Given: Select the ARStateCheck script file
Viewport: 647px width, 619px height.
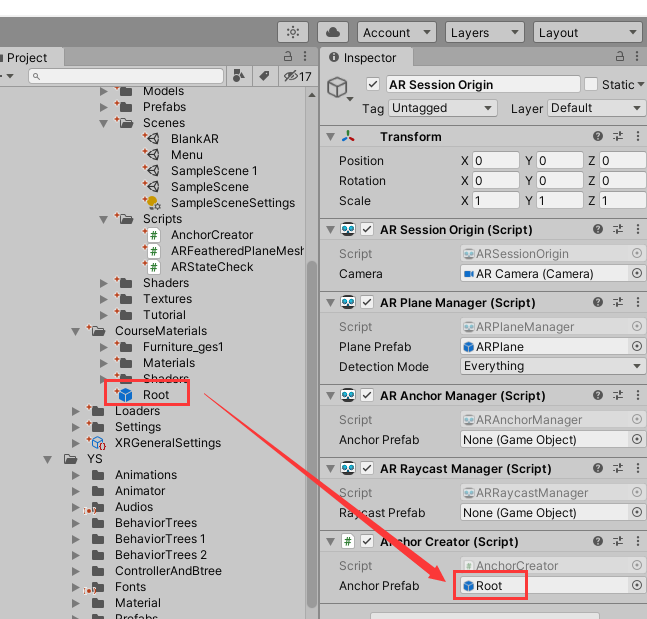Looking at the screenshot, I should [x=212, y=267].
